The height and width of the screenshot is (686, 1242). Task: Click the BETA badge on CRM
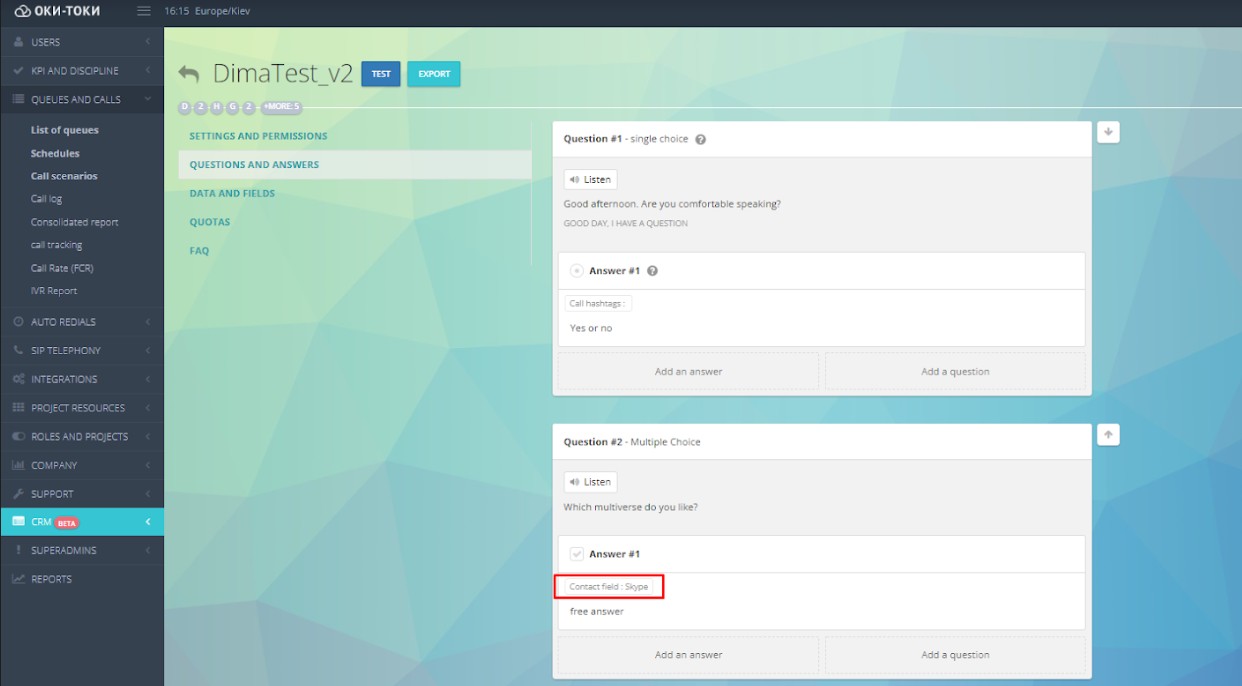tap(67, 523)
